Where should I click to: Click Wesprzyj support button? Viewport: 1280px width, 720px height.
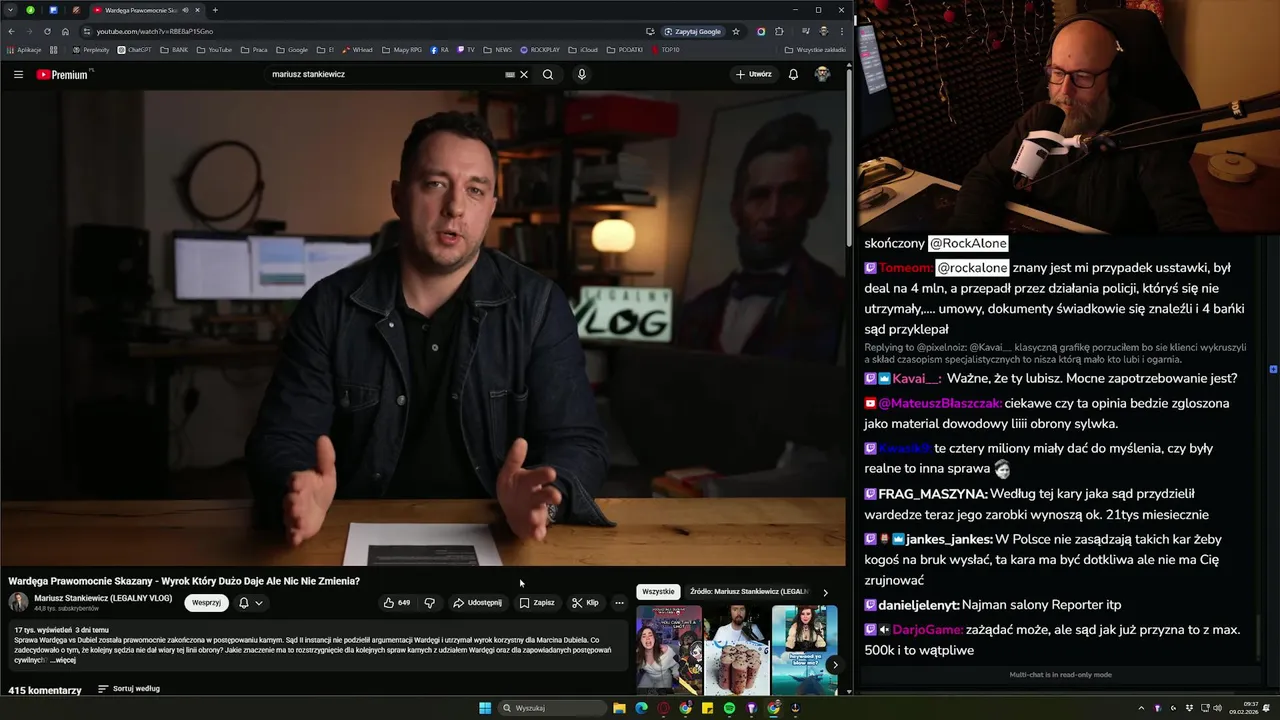pos(206,603)
